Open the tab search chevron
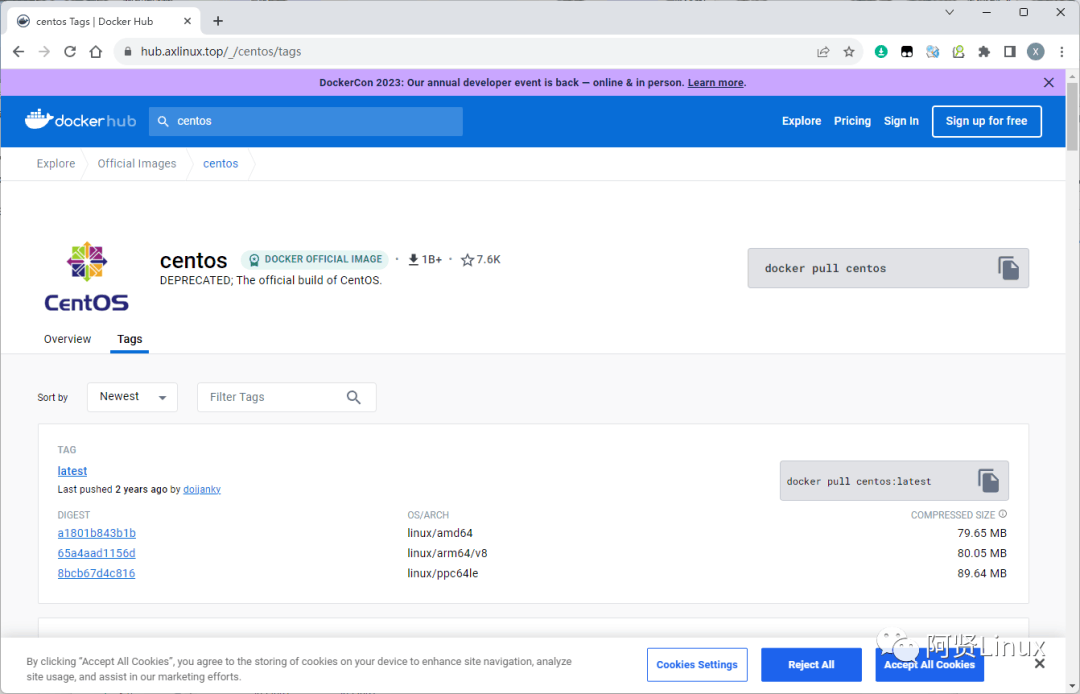The height and width of the screenshot is (694, 1080). coord(949,12)
